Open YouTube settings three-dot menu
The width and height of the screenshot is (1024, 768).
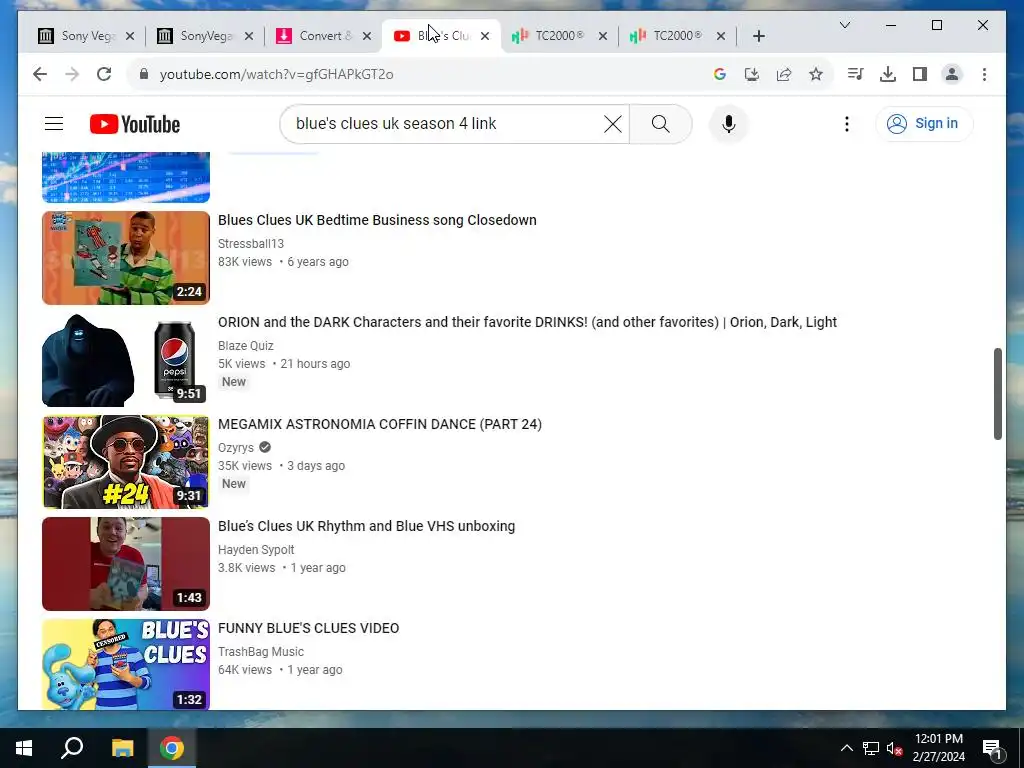point(846,124)
